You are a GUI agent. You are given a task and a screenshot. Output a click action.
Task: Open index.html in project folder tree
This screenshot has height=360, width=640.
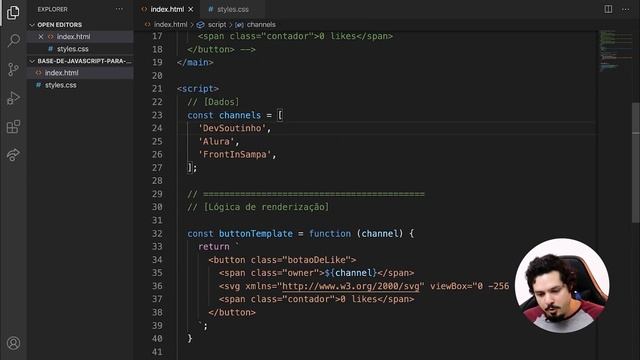[62, 73]
